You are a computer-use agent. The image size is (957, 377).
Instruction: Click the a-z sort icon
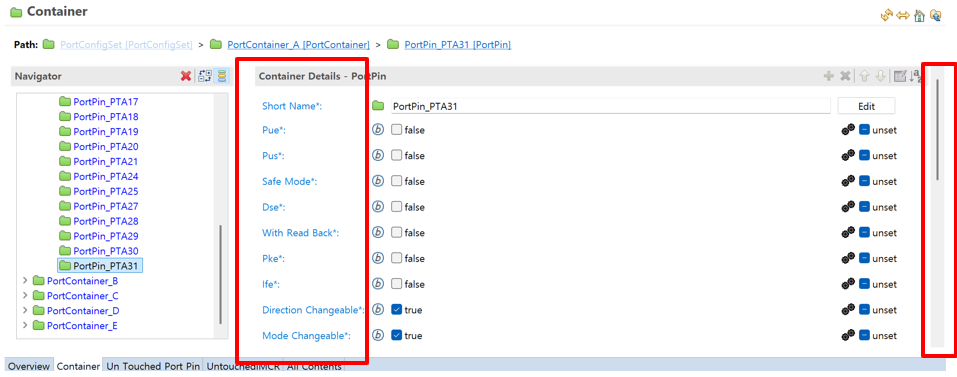[915, 76]
